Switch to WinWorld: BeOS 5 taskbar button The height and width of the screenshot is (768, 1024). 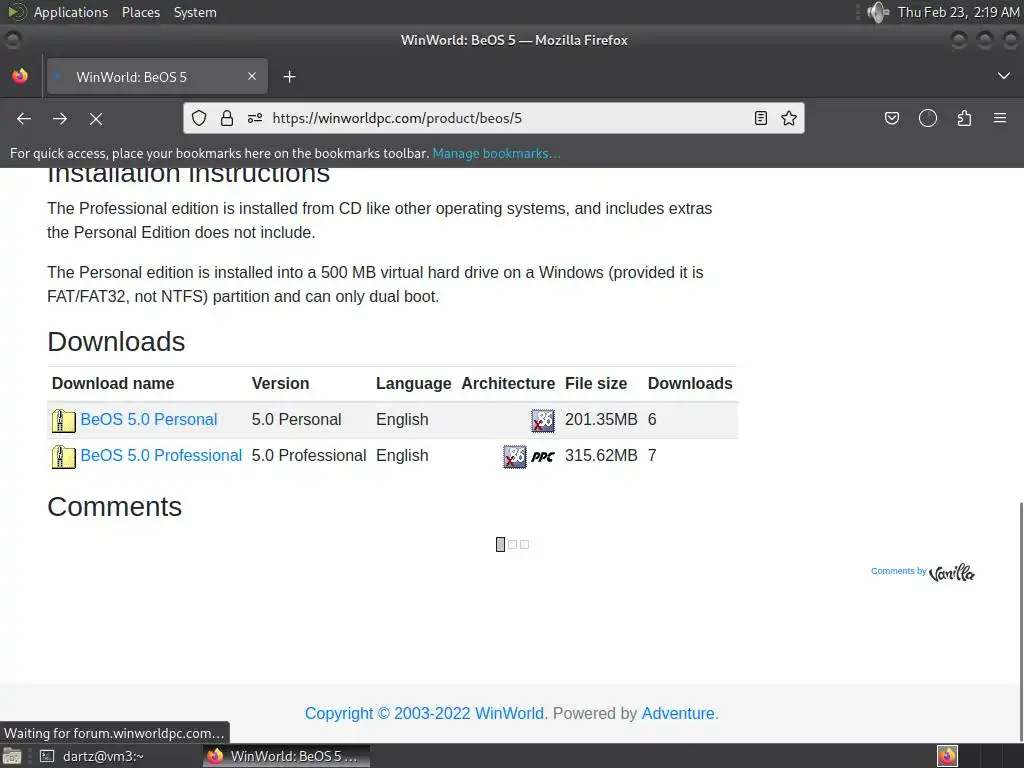pyautogui.click(x=286, y=756)
